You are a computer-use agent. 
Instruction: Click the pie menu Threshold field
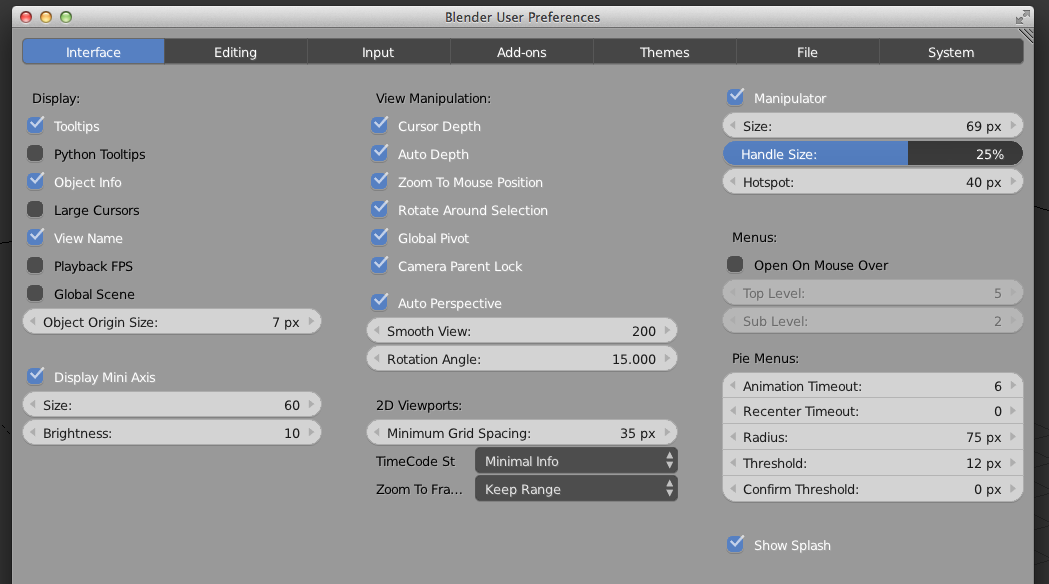pyautogui.click(x=872, y=463)
